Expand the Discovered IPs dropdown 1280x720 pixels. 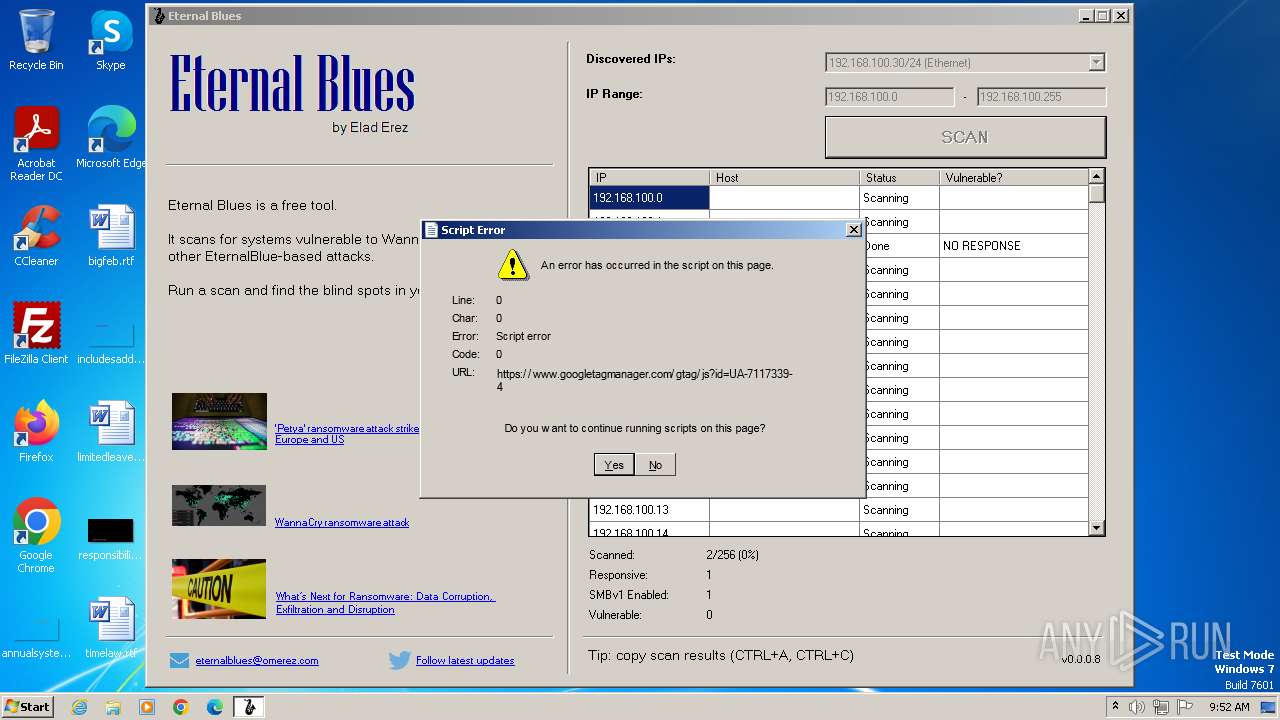click(1096, 63)
